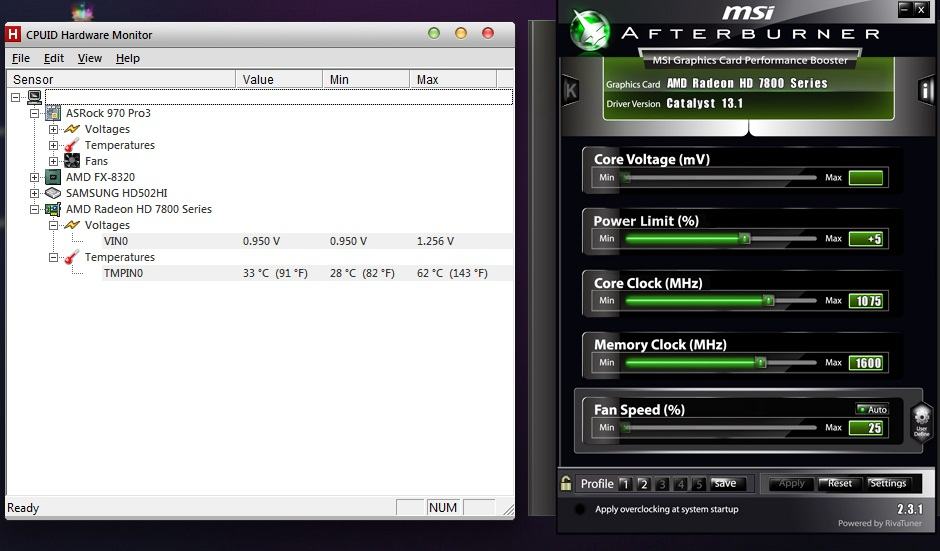Select profile slot 5
This screenshot has height=551, width=940.
(x=699, y=483)
